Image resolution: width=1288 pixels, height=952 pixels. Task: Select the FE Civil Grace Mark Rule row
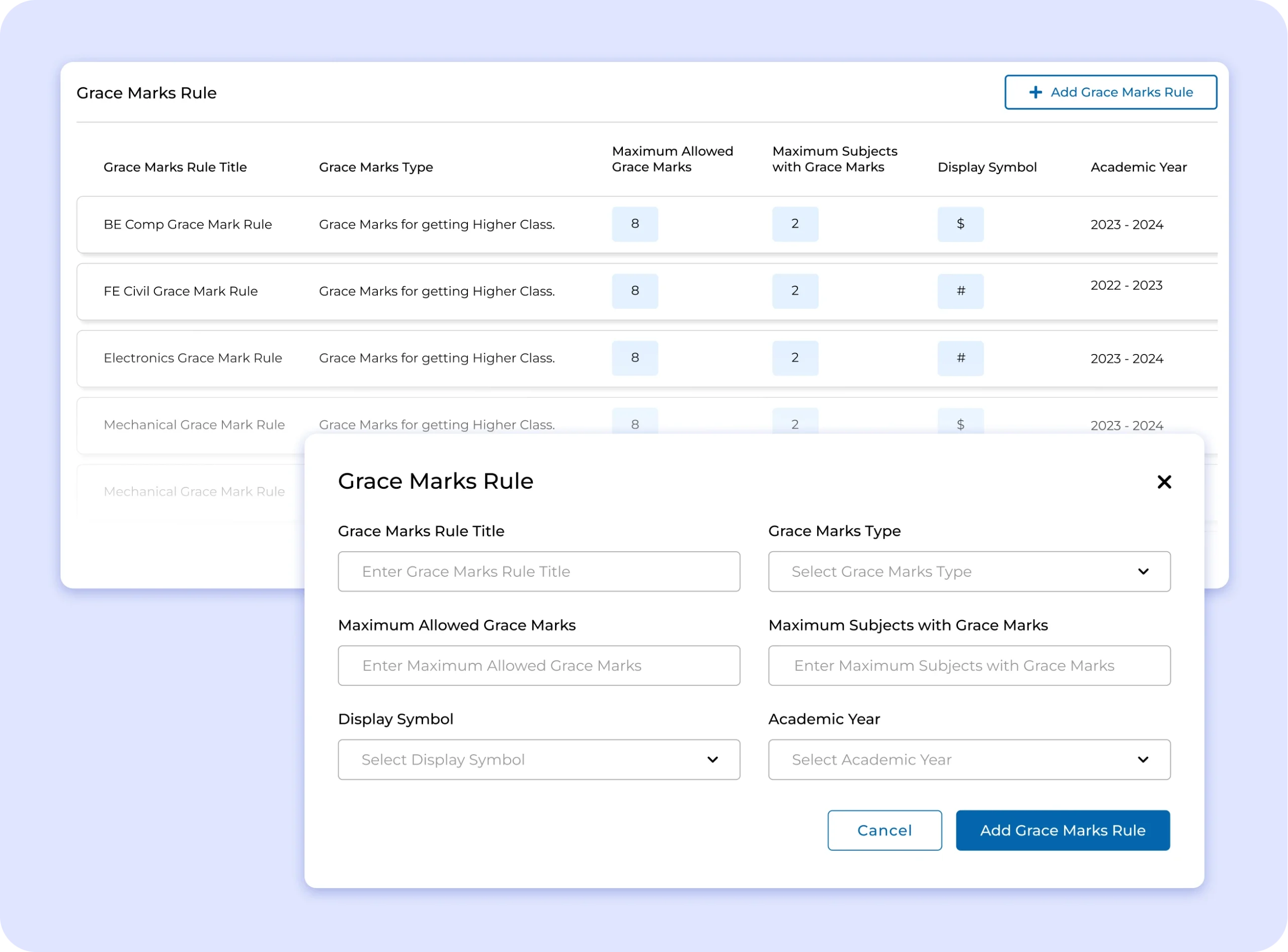181,292
